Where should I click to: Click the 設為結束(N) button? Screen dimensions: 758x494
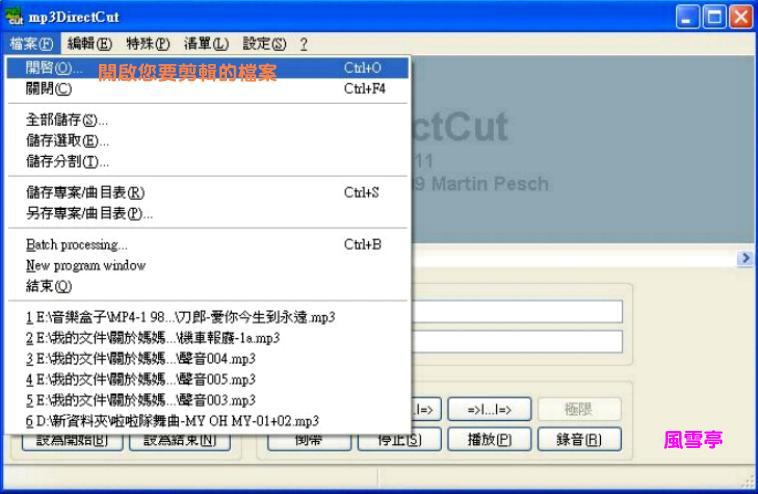[180, 441]
